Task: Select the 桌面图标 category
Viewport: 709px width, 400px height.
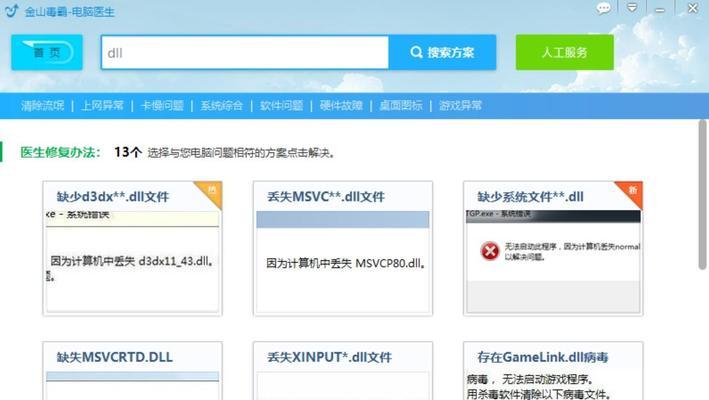Action: (401, 106)
